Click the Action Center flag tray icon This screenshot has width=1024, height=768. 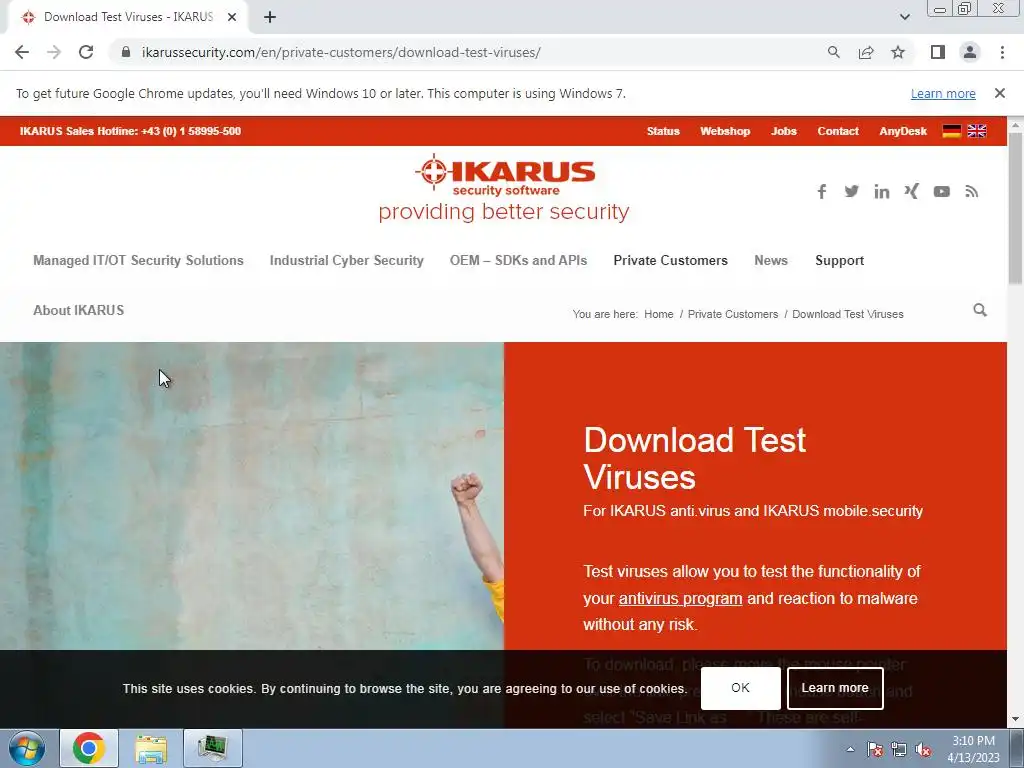[875, 749]
